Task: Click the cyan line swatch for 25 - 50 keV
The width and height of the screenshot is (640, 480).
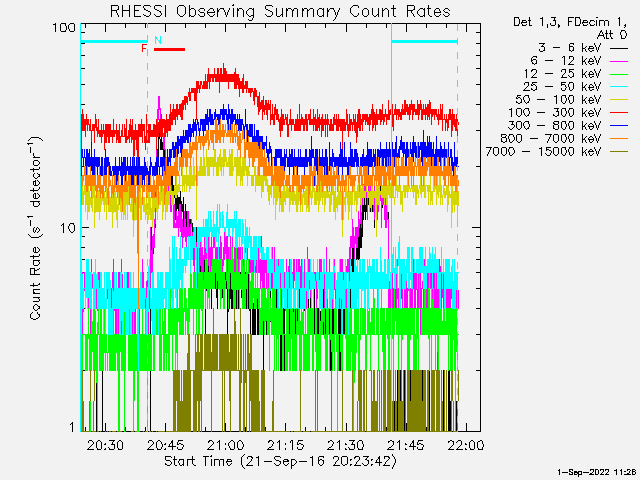Action: click(x=619, y=87)
